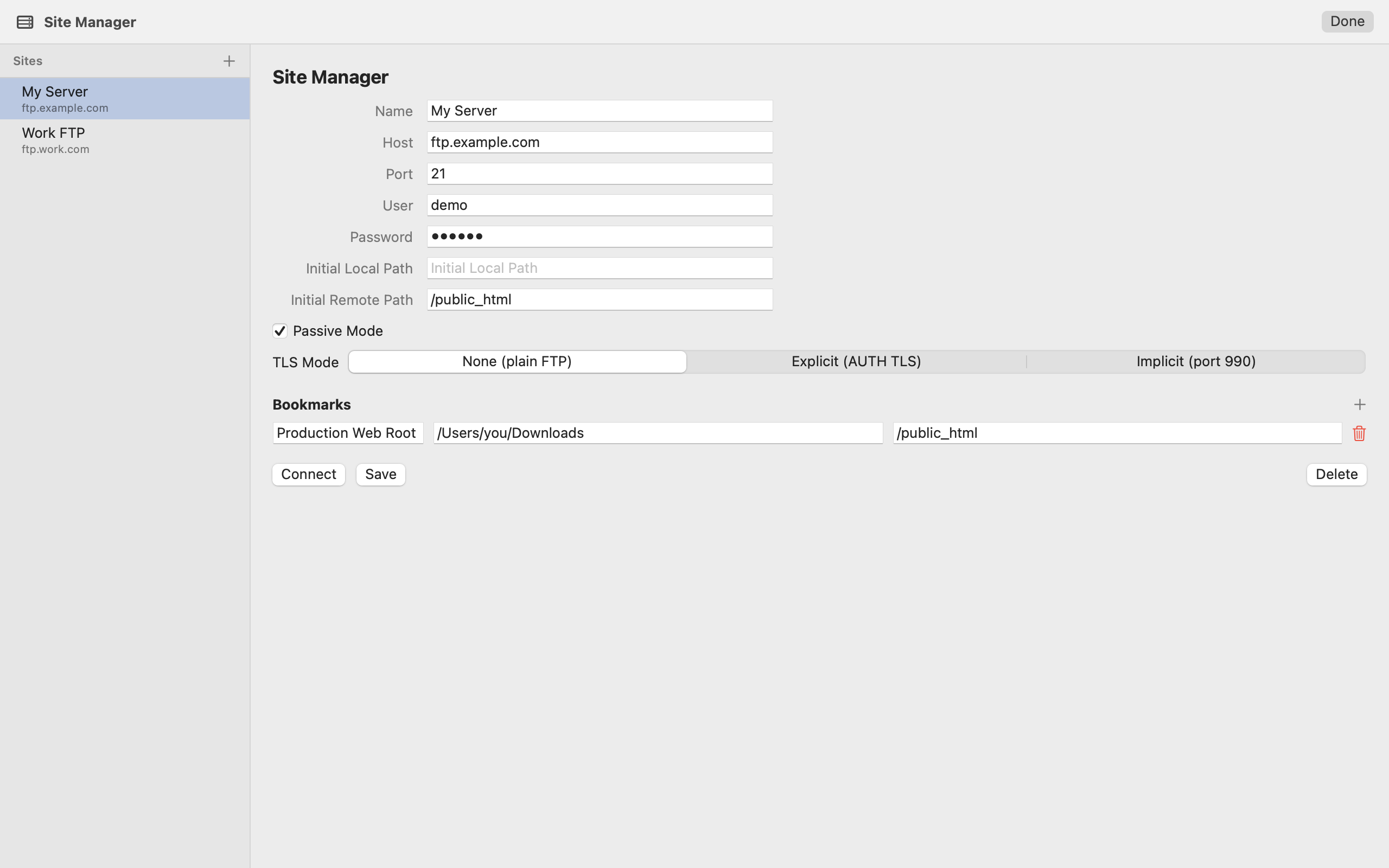
Task: Select None (plain FTP) TLS mode
Action: pyautogui.click(x=517, y=362)
